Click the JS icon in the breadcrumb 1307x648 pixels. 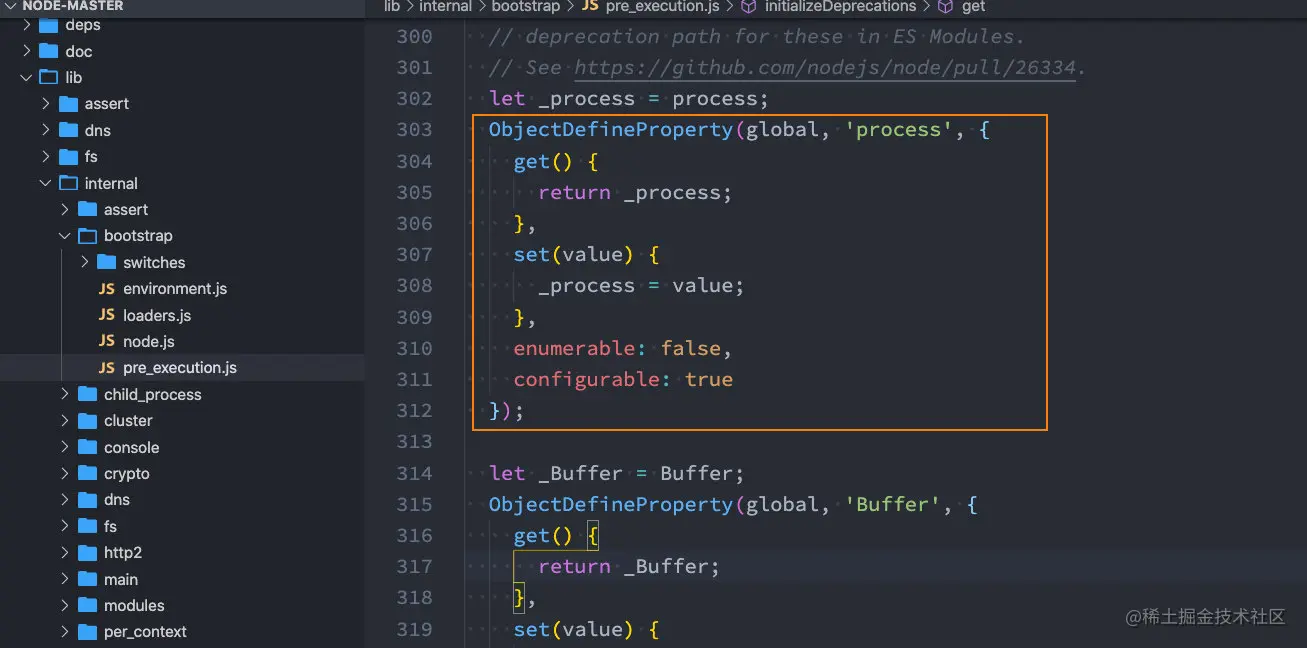tap(591, 6)
